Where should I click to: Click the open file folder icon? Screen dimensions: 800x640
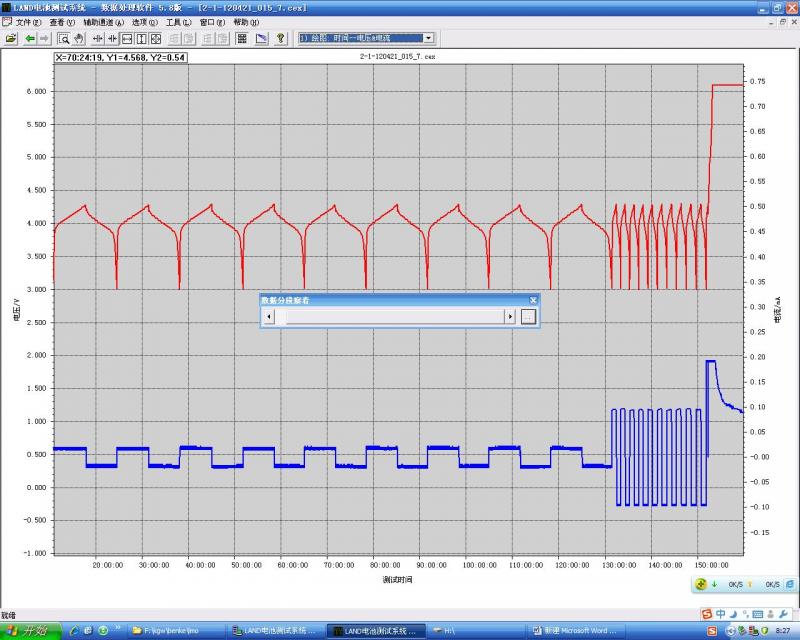pos(11,38)
